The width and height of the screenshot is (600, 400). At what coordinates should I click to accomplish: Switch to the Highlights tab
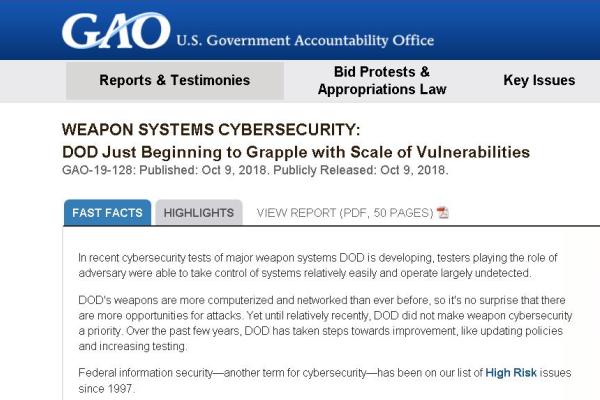click(199, 213)
